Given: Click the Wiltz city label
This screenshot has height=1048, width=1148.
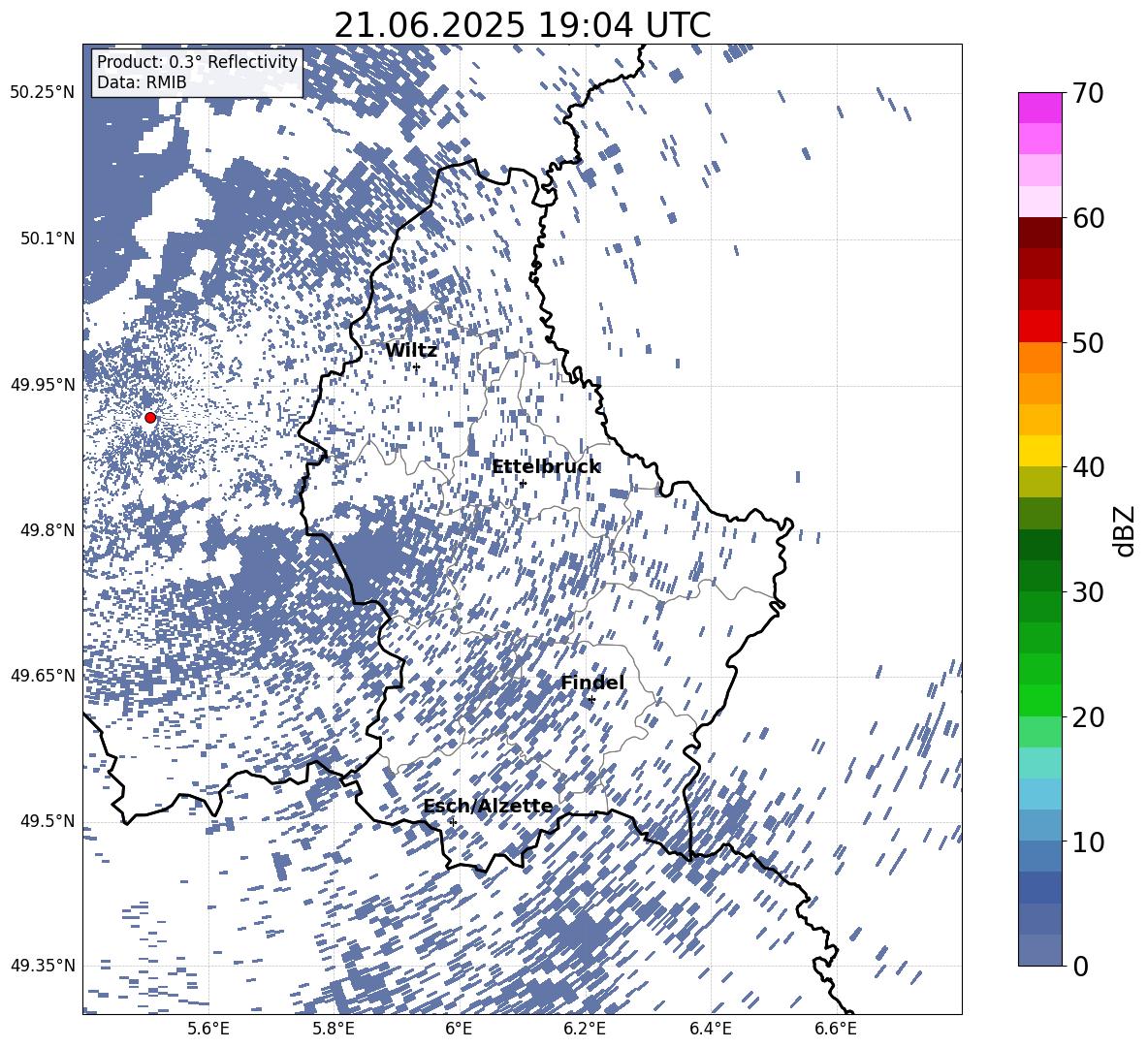Looking at the screenshot, I should pos(411,351).
